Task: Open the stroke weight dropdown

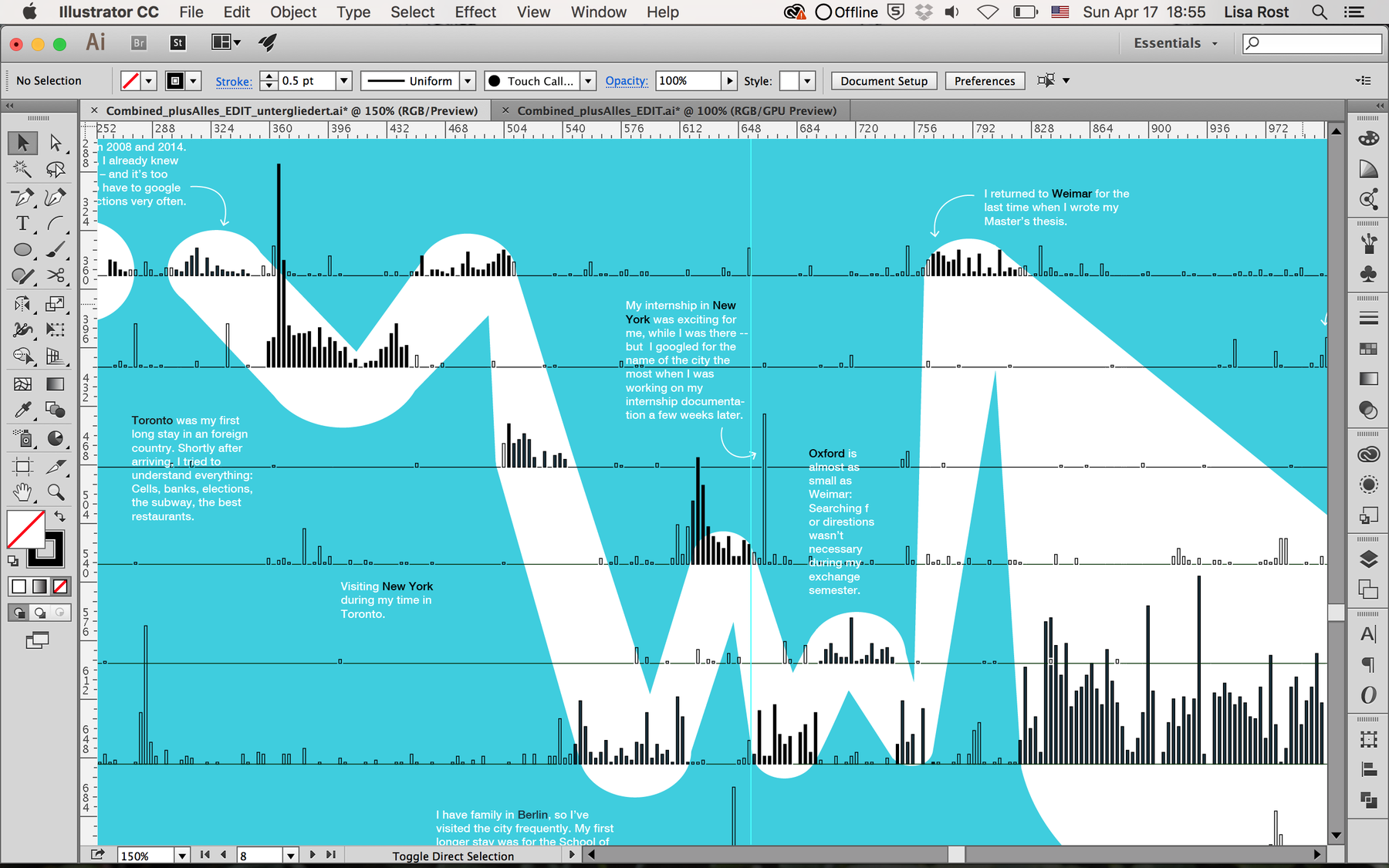Action: pos(344,81)
